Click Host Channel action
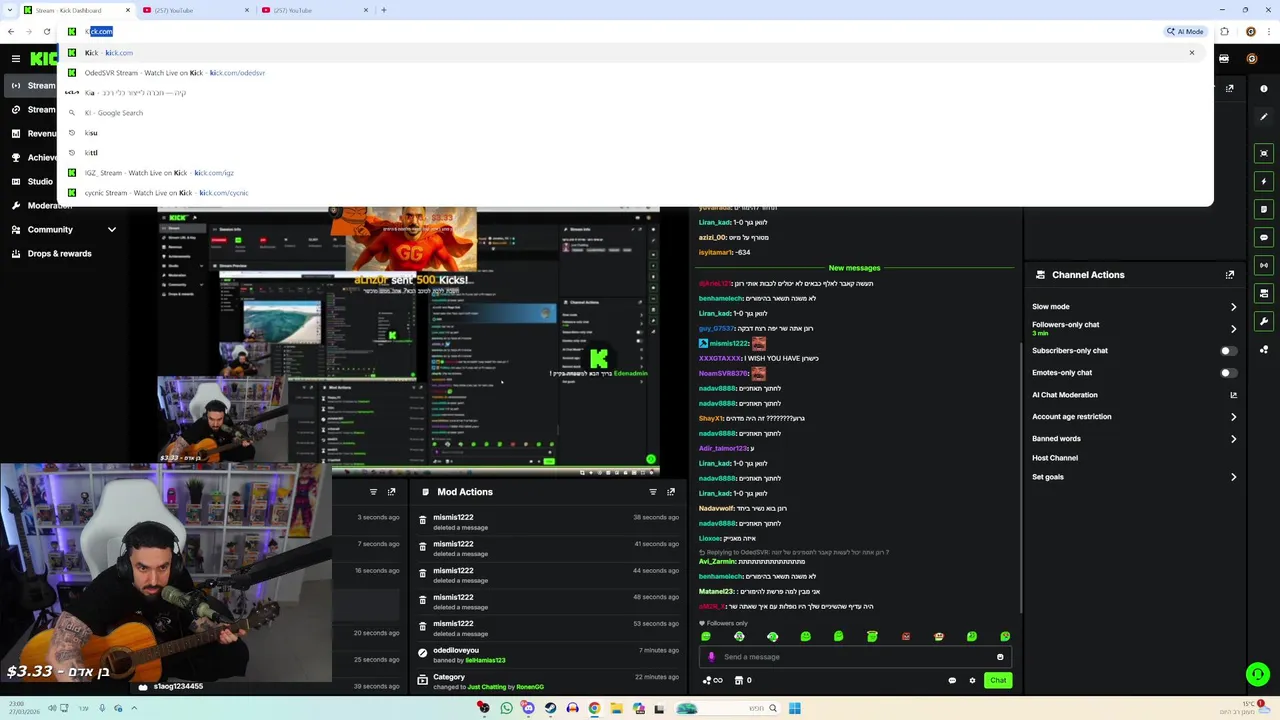 point(1055,458)
